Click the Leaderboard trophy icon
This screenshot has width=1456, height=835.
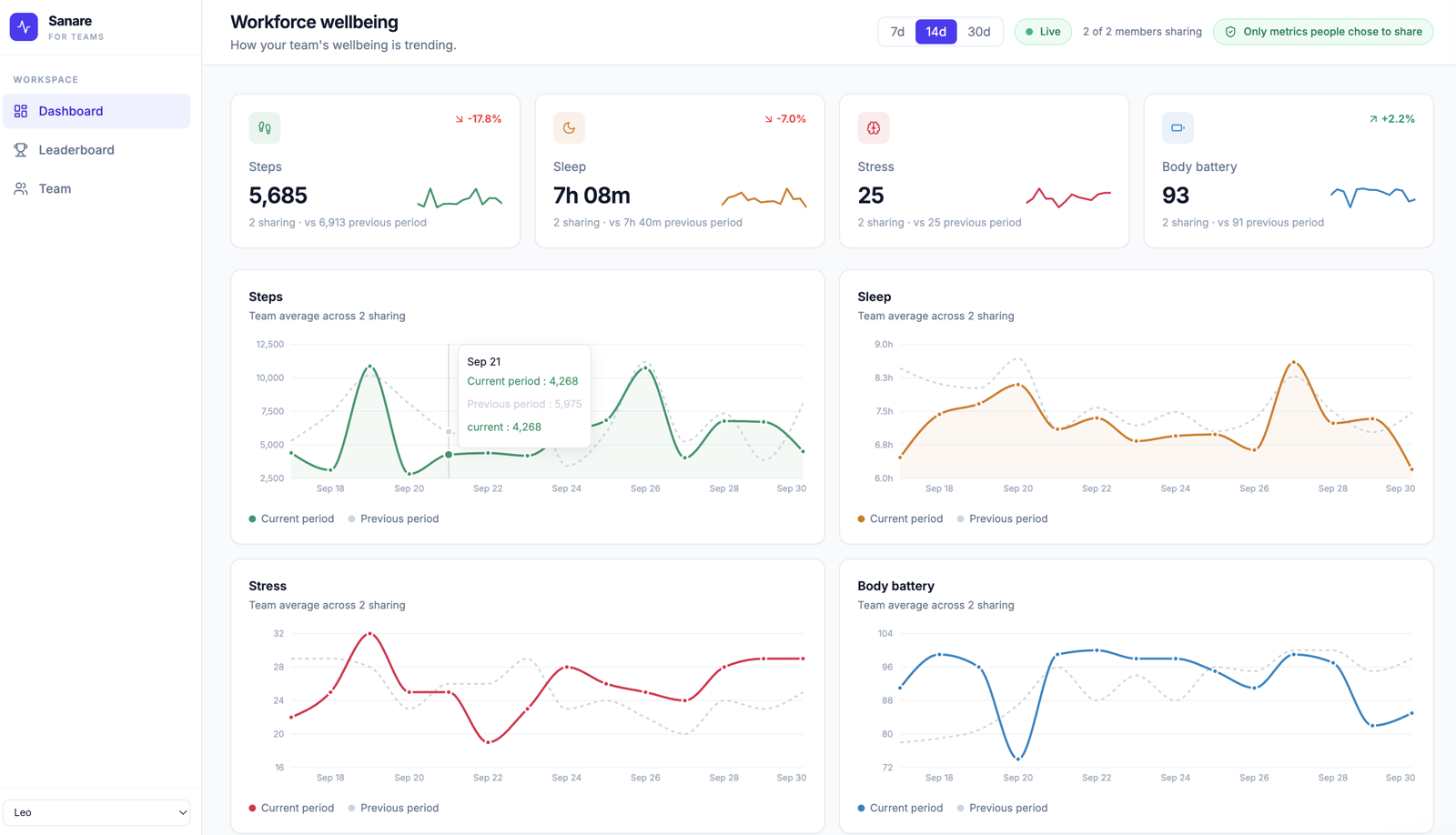21,150
